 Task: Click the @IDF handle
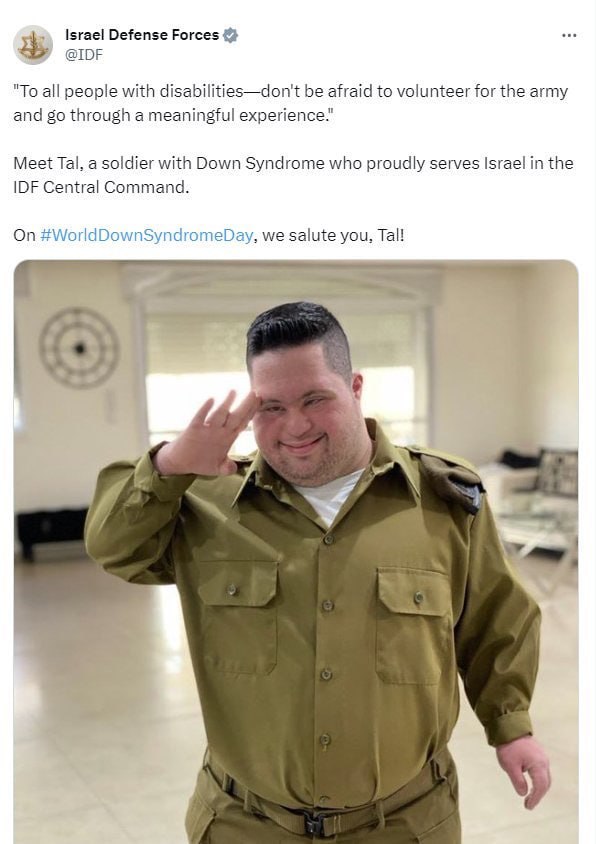[83, 54]
